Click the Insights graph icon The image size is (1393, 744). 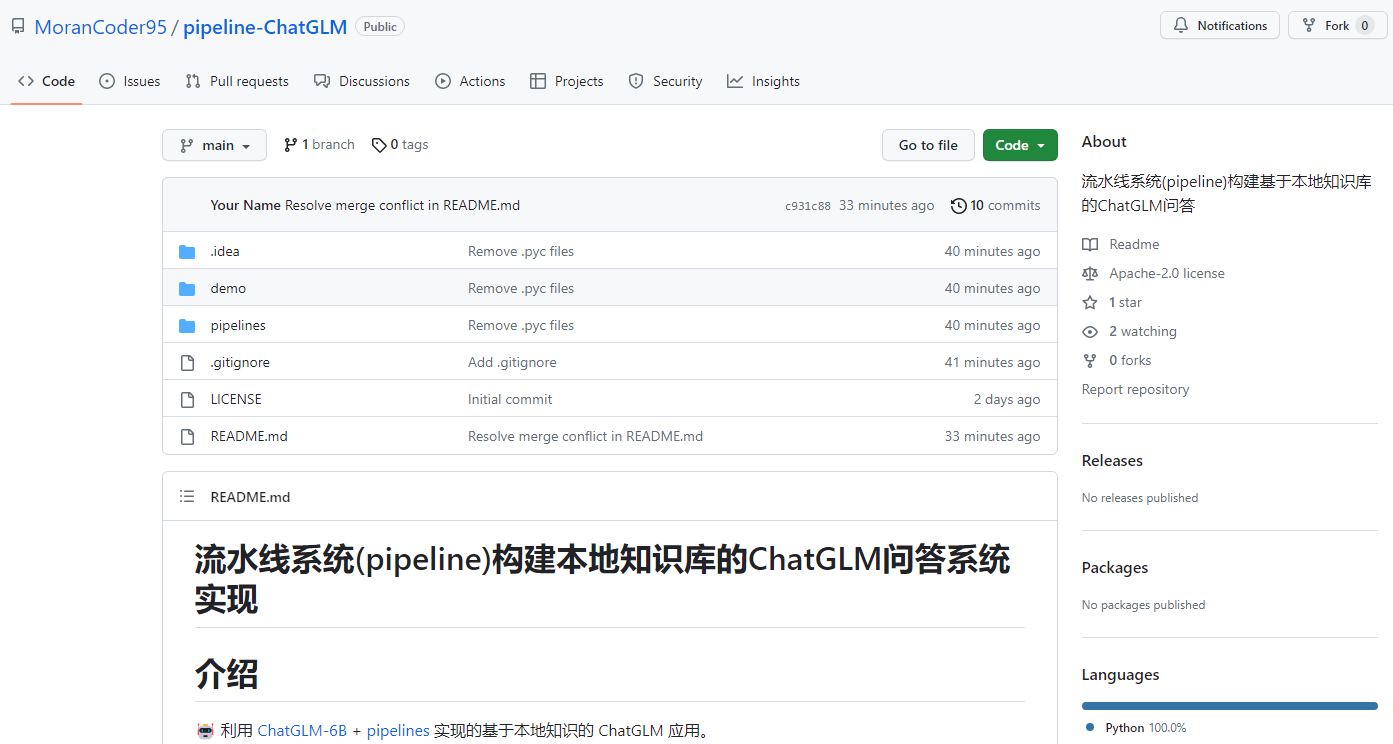click(x=735, y=81)
